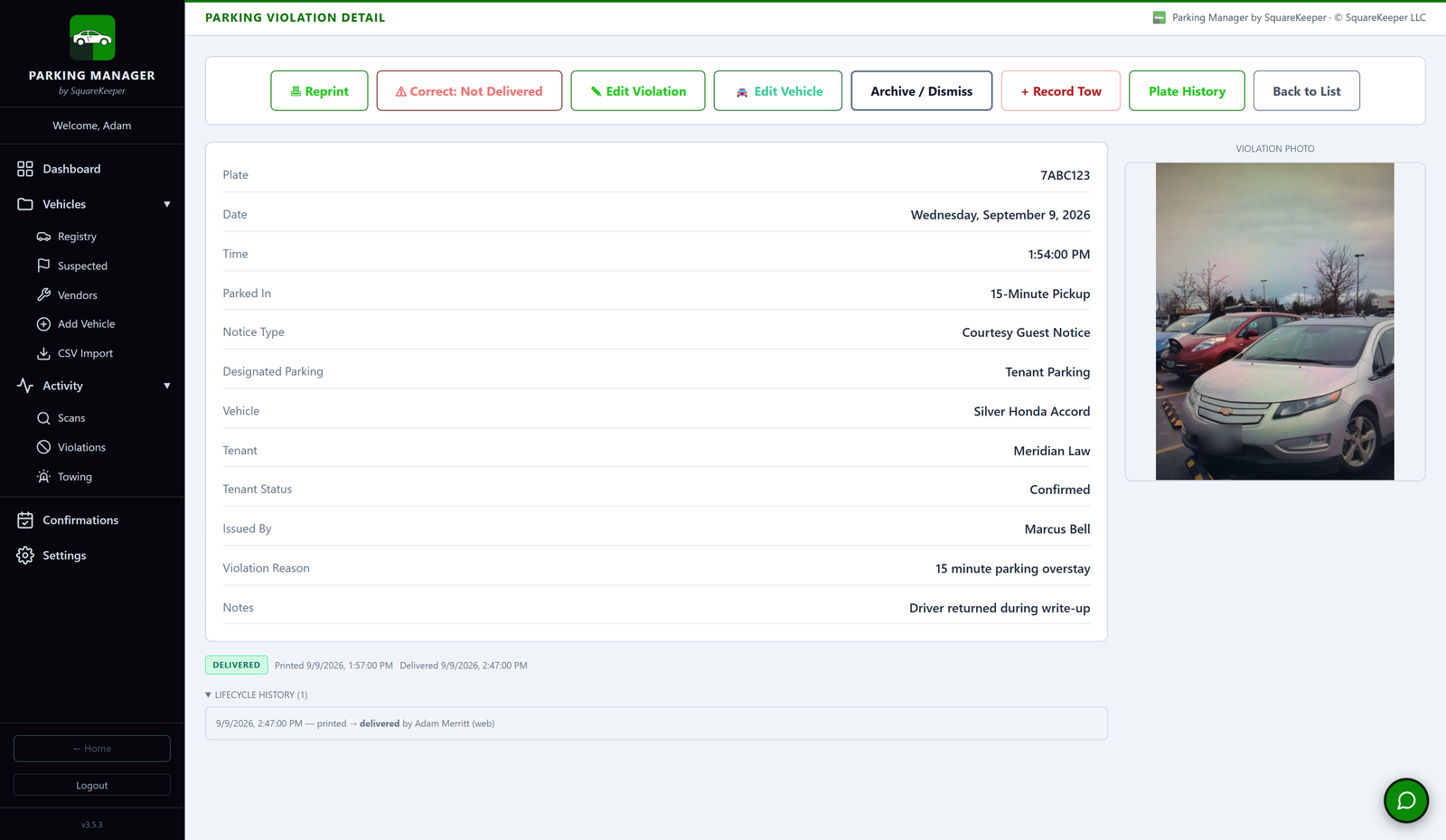1446x840 pixels.
Task: Click the Violations prohibited icon
Action: click(x=43, y=447)
